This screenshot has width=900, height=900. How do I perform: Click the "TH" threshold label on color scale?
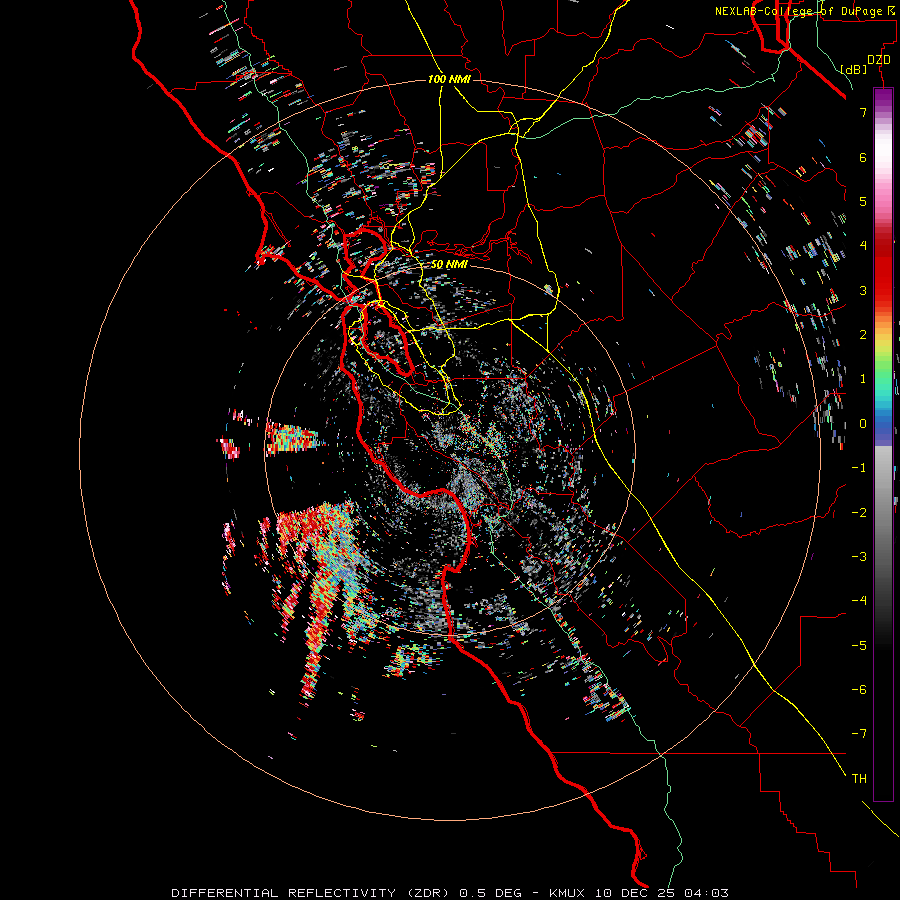[859, 779]
